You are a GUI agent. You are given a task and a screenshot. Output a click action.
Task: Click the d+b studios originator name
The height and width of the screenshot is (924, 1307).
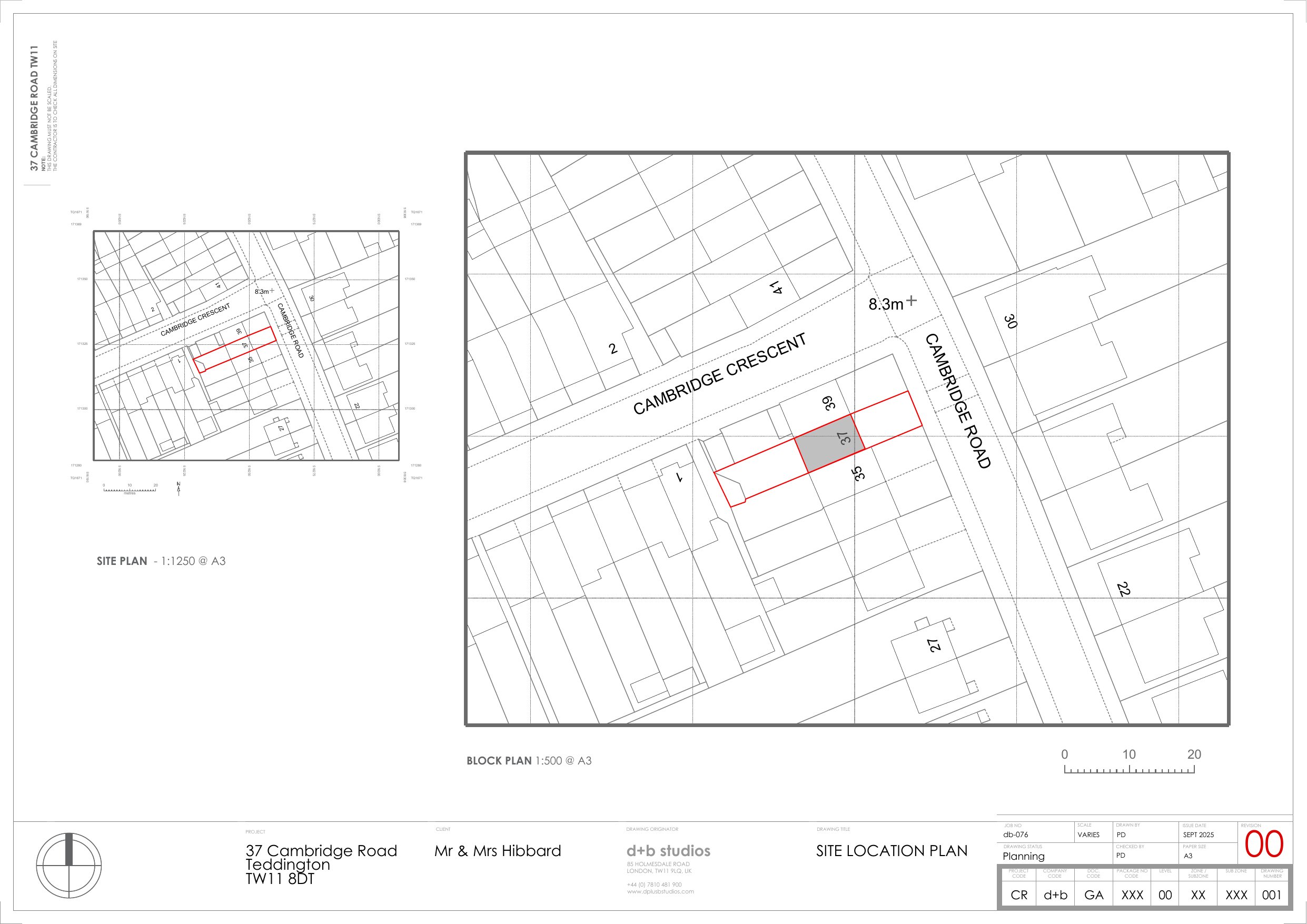[x=668, y=851]
